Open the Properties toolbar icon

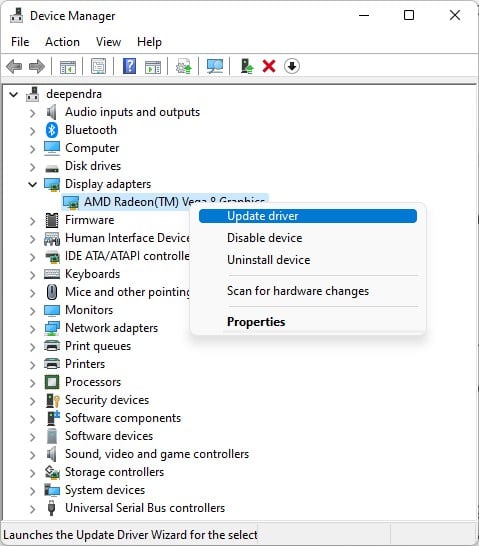click(99, 66)
